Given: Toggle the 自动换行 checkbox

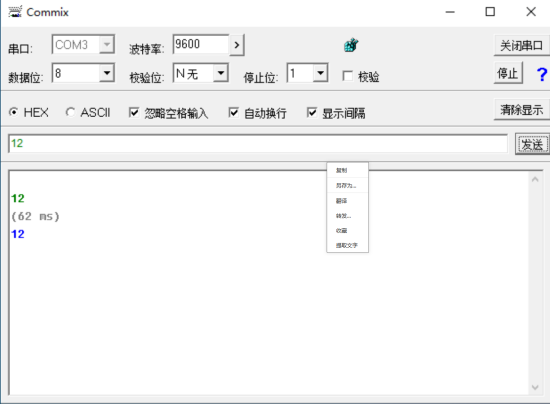Looking at the screenshot, I should point(233,112).
